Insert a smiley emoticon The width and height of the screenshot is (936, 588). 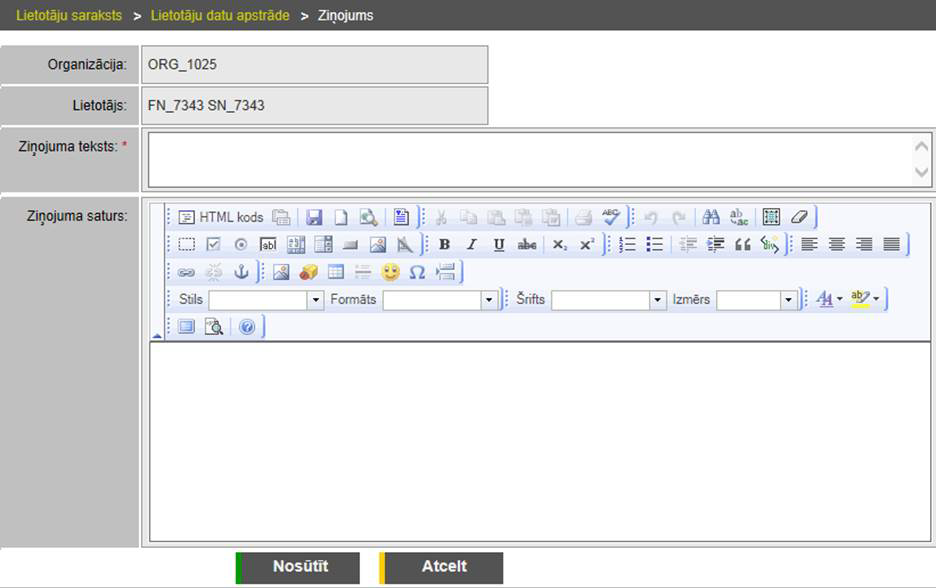tap(390, 272)
